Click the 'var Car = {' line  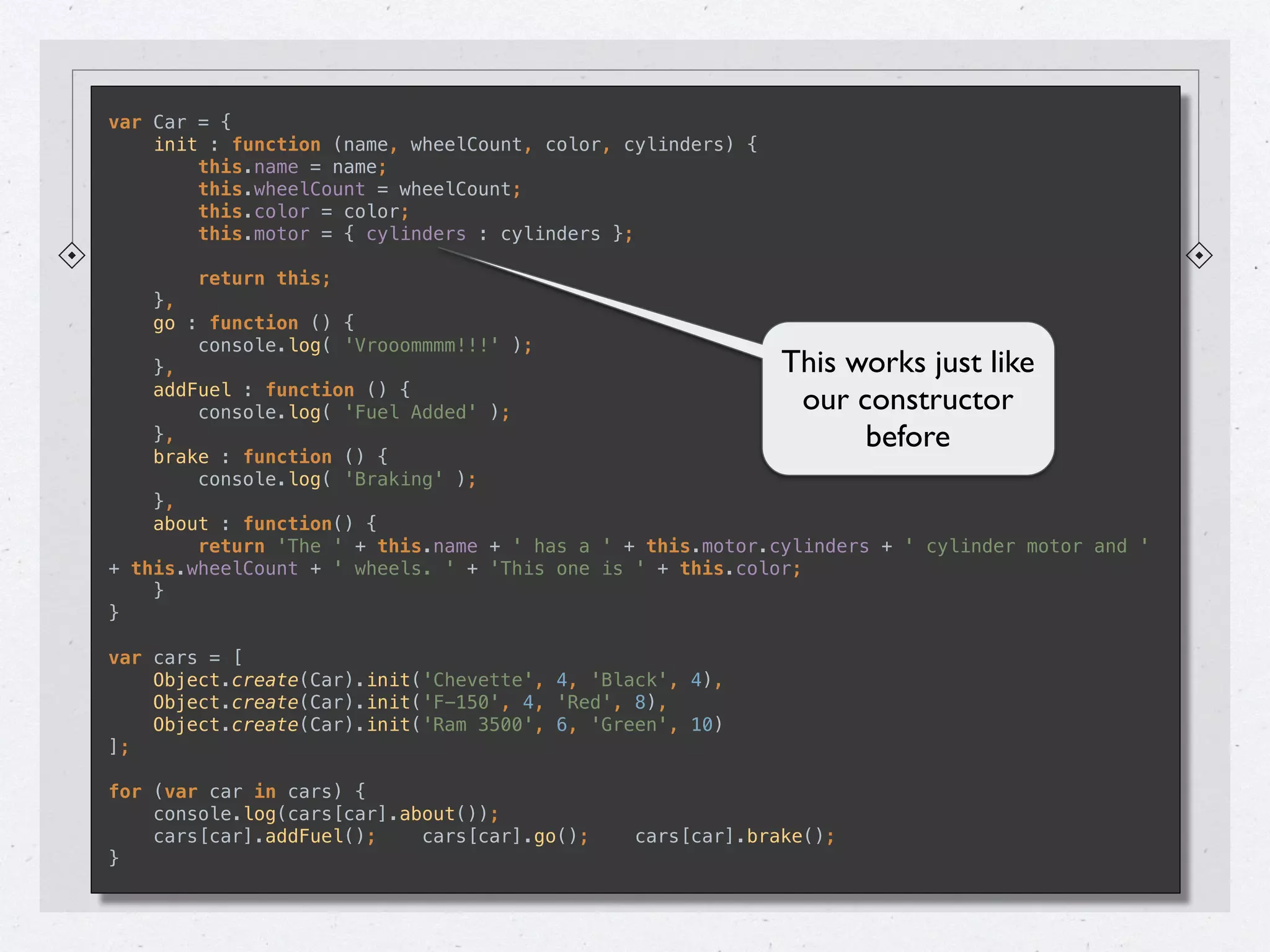coord(170,122)
